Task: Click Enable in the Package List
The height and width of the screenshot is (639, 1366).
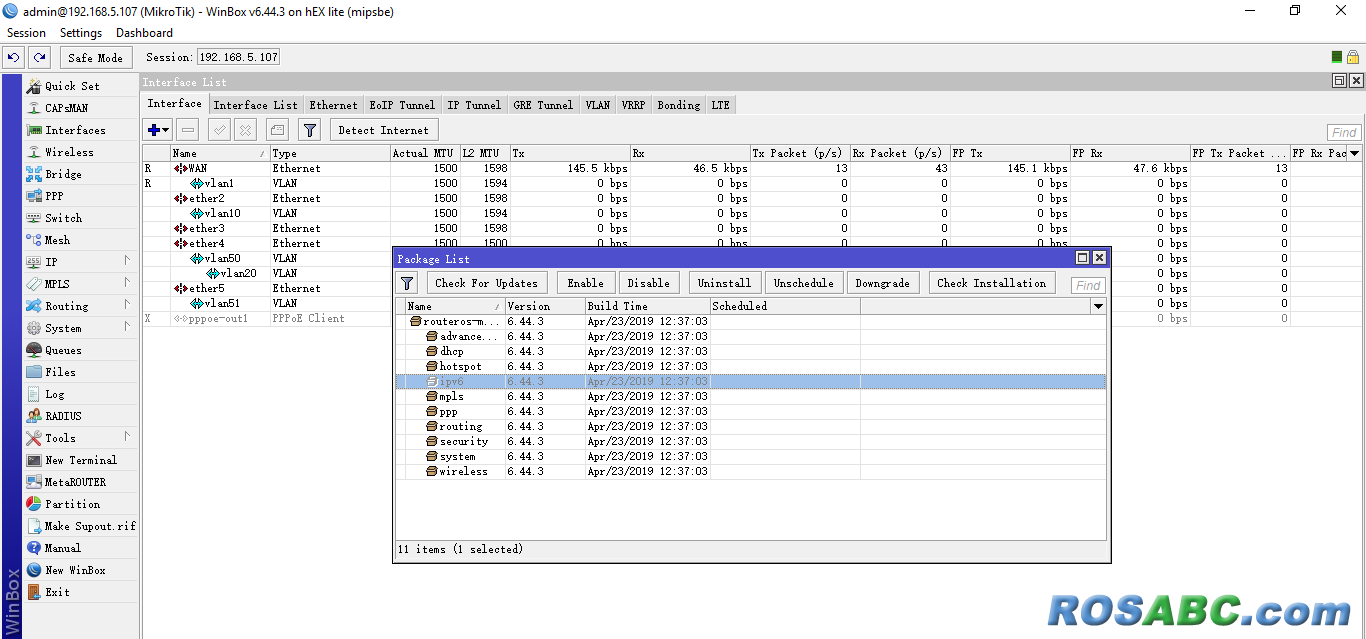Action: (x=585, y=283)
